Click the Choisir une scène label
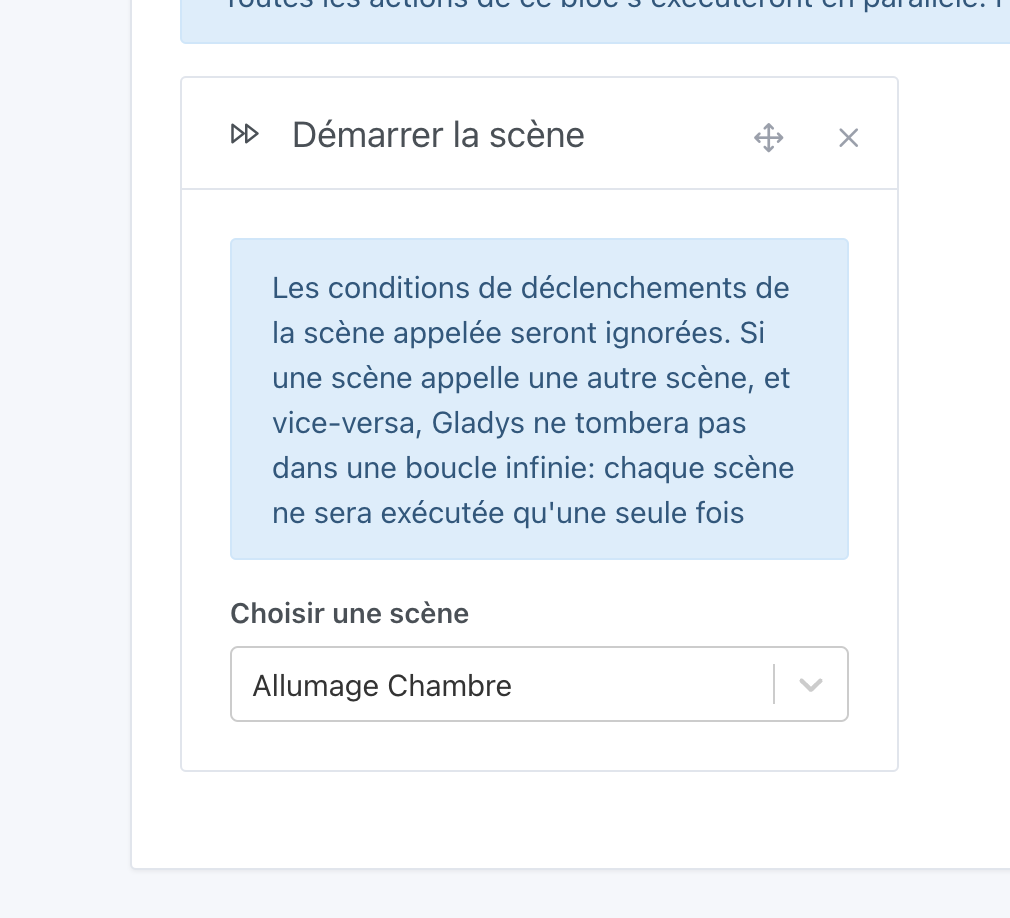This screenshot has height=918, width=1010. (349, 613)
